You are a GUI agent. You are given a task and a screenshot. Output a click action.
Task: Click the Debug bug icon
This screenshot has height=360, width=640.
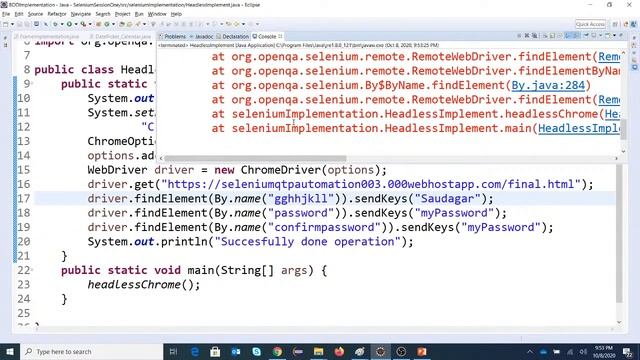[55, 24]
